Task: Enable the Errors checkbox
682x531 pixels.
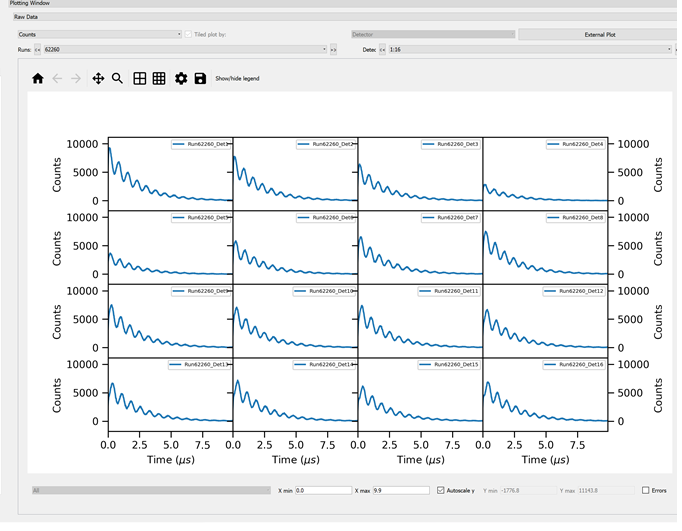Action: pyautogui.click(x=646, y=490)
